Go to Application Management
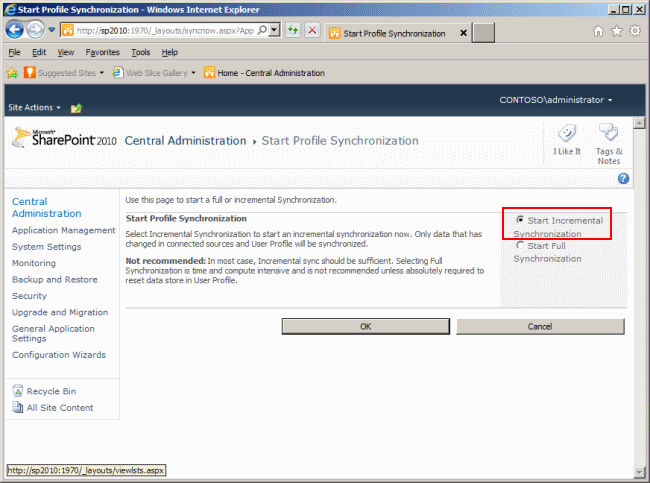This screenshot has height=483, width=650. pos(63,231)
